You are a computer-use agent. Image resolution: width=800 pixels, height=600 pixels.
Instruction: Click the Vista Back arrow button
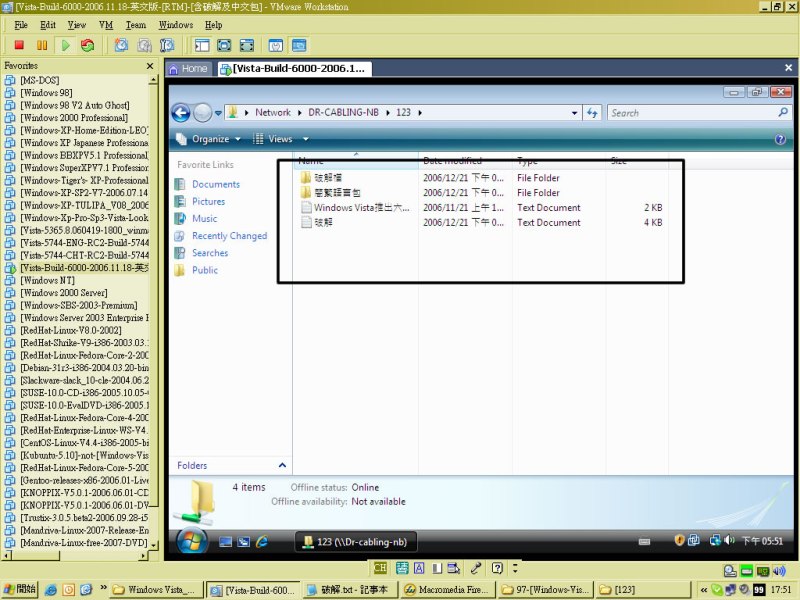pos(181,113)
